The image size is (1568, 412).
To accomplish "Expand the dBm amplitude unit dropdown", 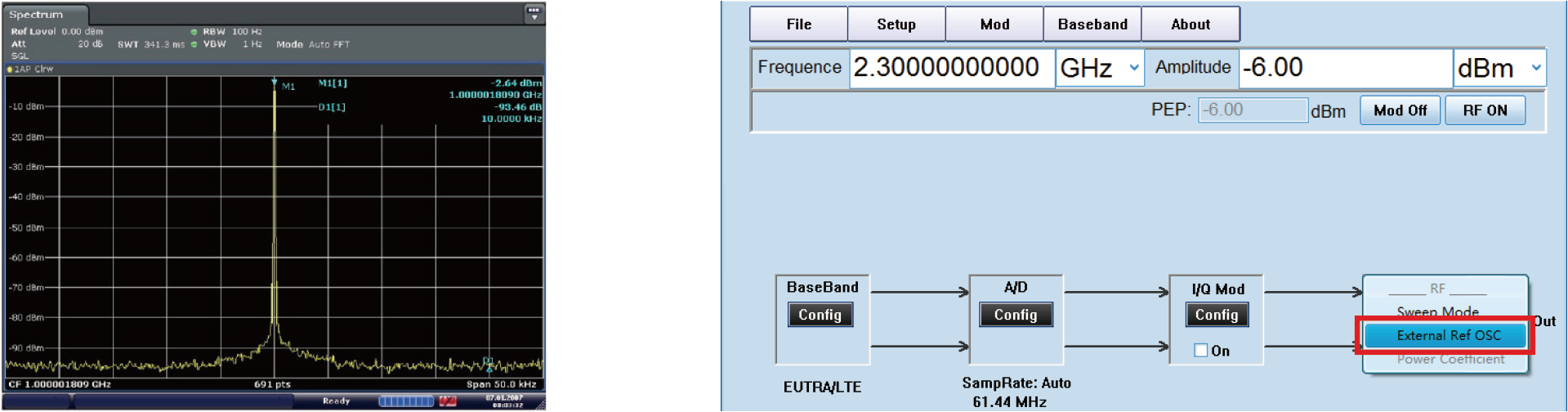I will [x=1535, y=68].
